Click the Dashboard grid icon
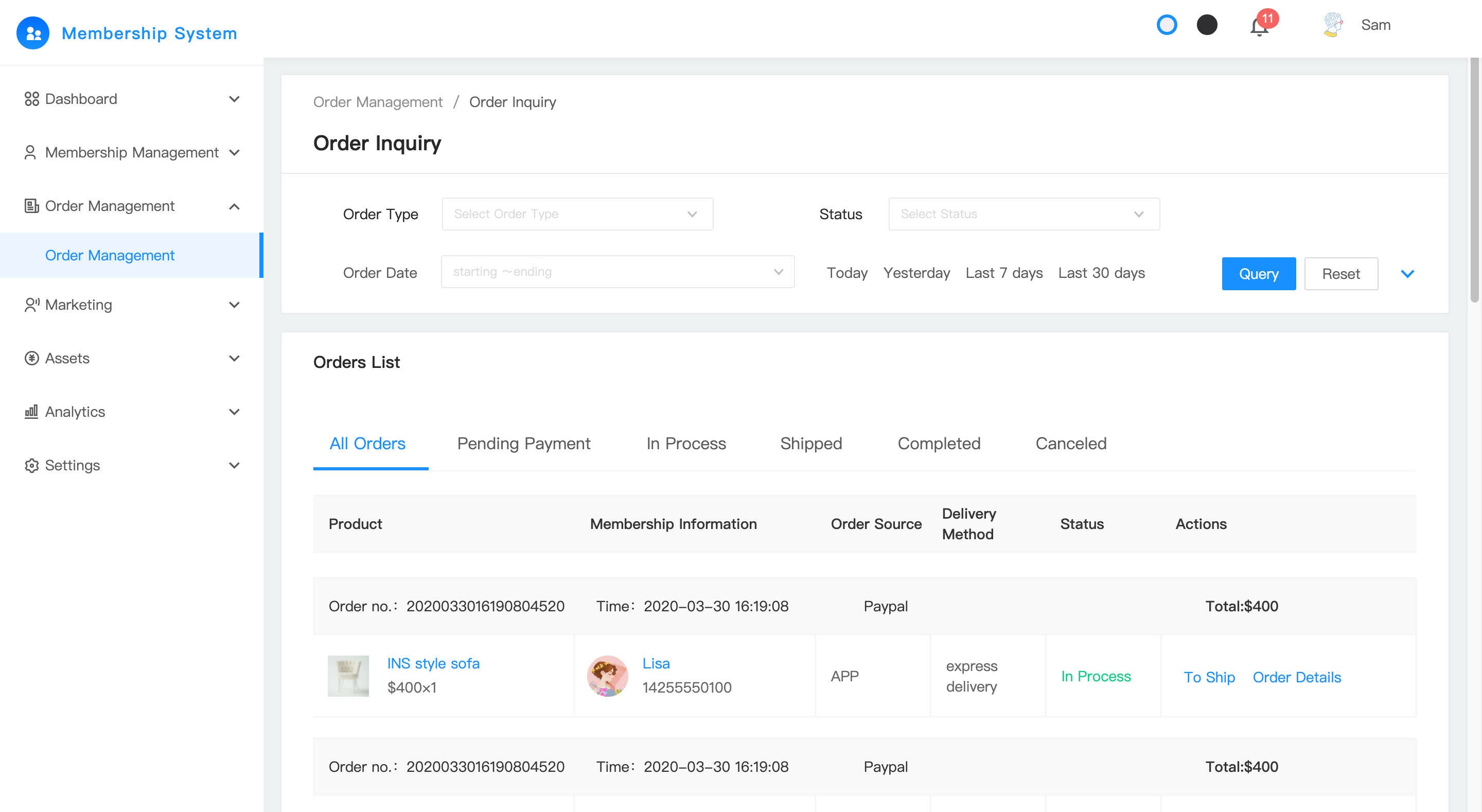Viewport: 1482px width, 812px height. click(x=31, y=99)
